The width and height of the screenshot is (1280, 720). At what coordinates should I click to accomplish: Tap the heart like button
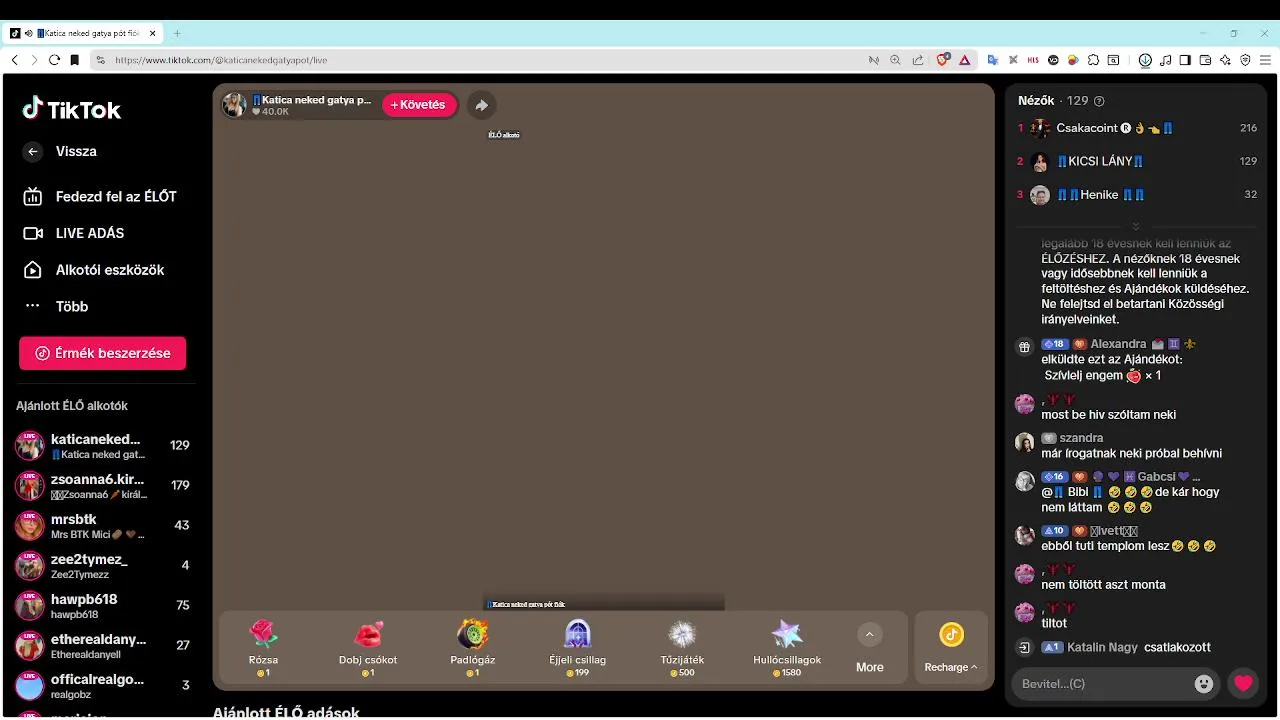pyautogui.click(x=1243, y=684)
